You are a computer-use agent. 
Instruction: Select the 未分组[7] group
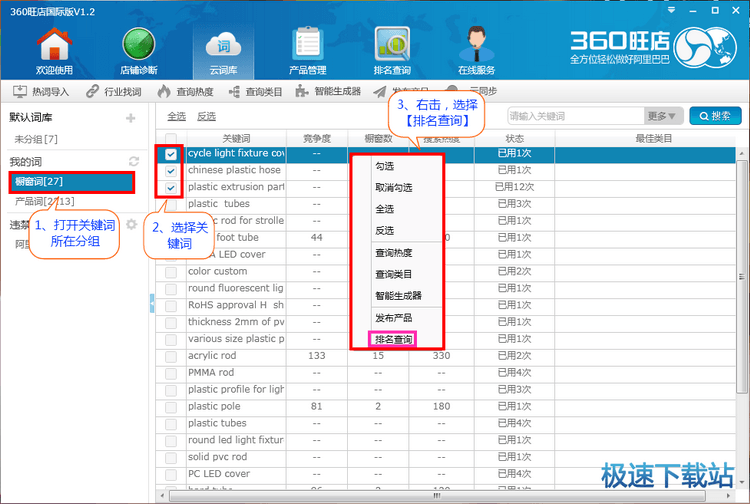(x=36, y=139)
